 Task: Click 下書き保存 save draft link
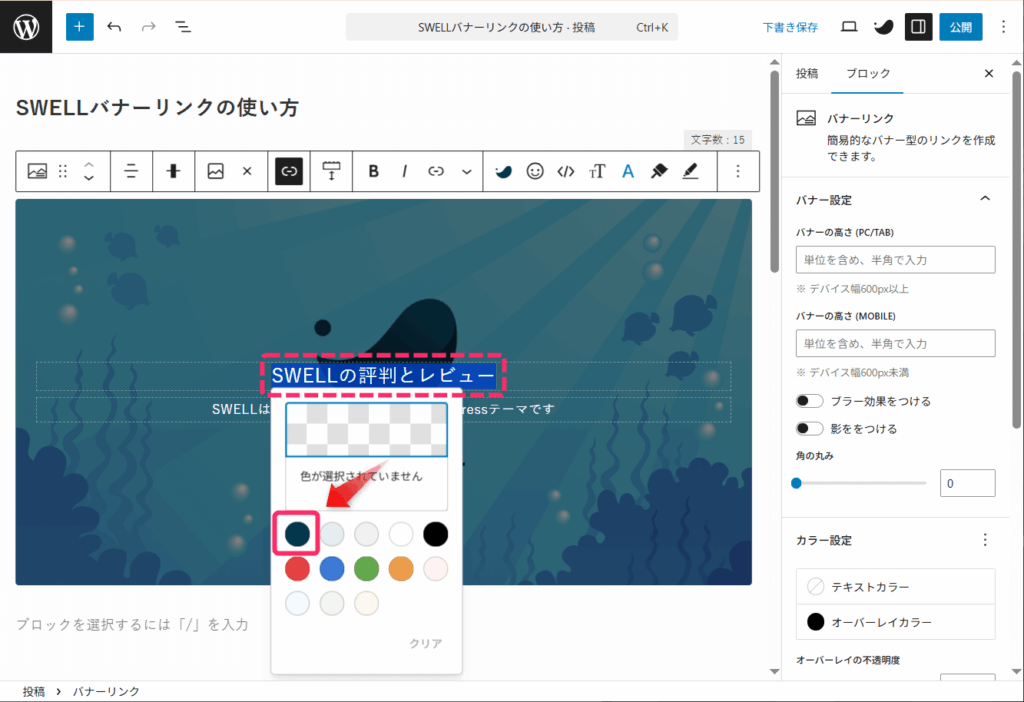pyautogui.click(x=790, y=27)
